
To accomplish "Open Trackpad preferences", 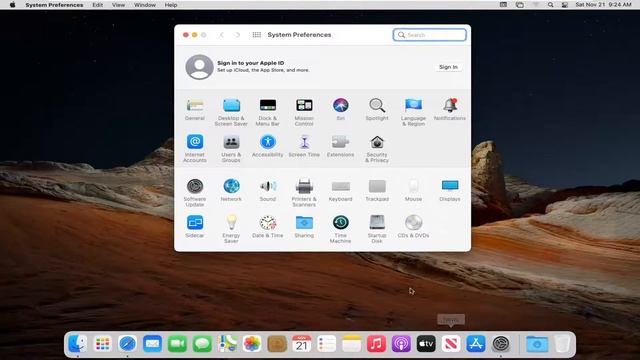I will click(377, 190).
